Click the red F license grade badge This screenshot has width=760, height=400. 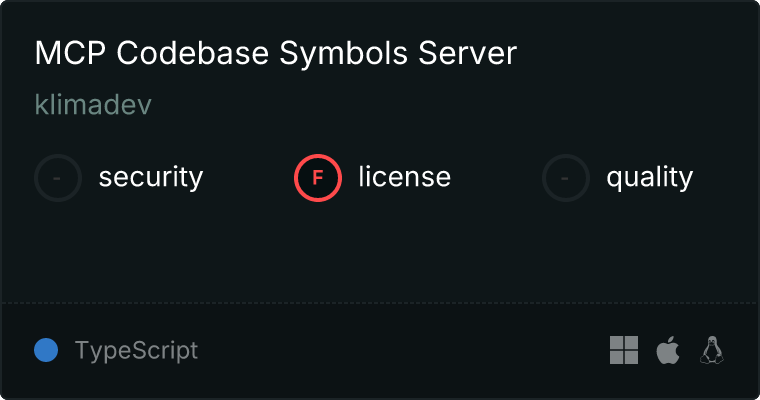(318, 178)
